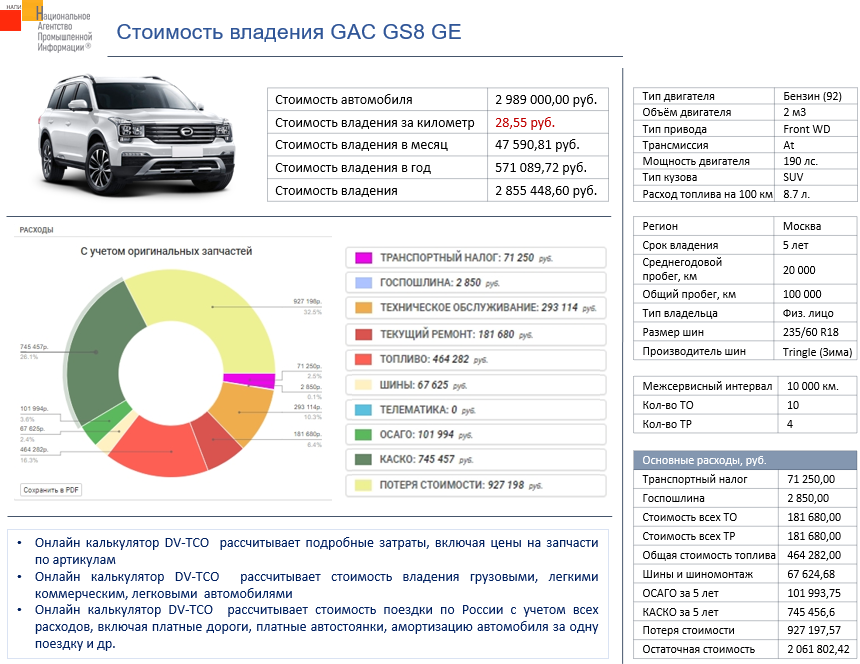Image resolution: width=860 pixels, height=664 pixels.
Task: Click the magenta Транспортный налог legend swatch
Action: click(363, 258)
